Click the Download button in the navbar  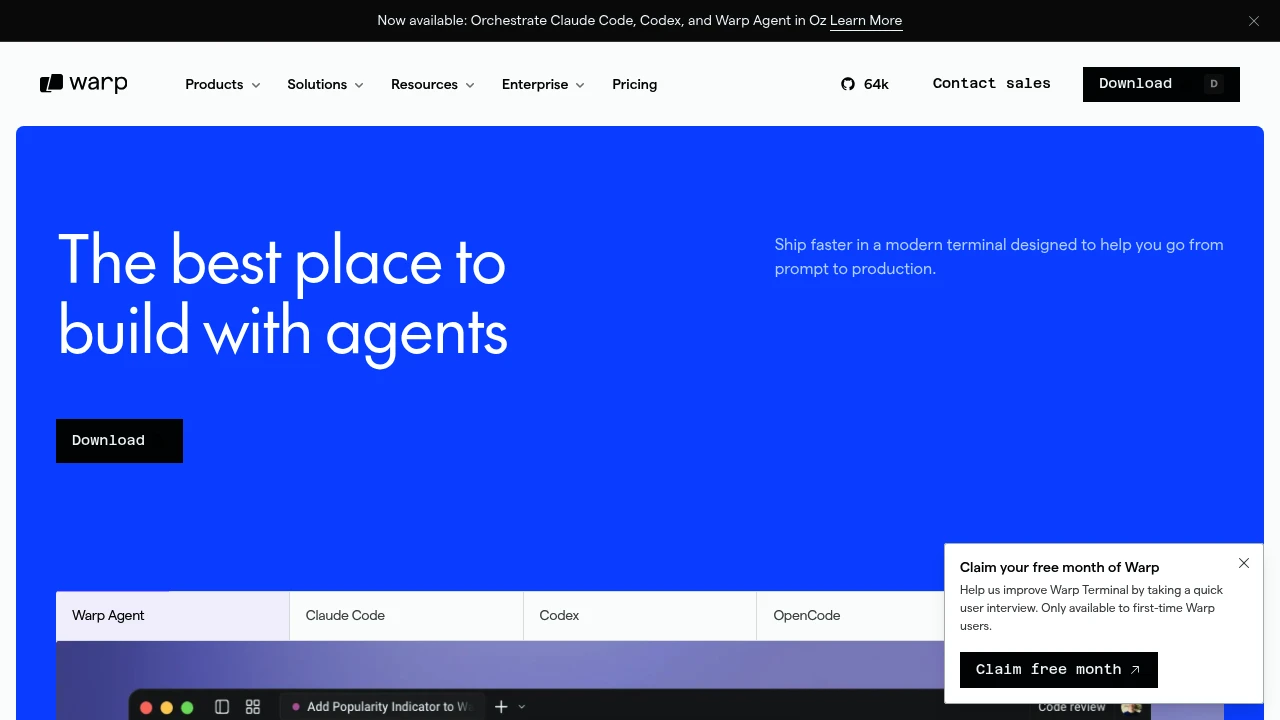click(x=1161, y=84)
